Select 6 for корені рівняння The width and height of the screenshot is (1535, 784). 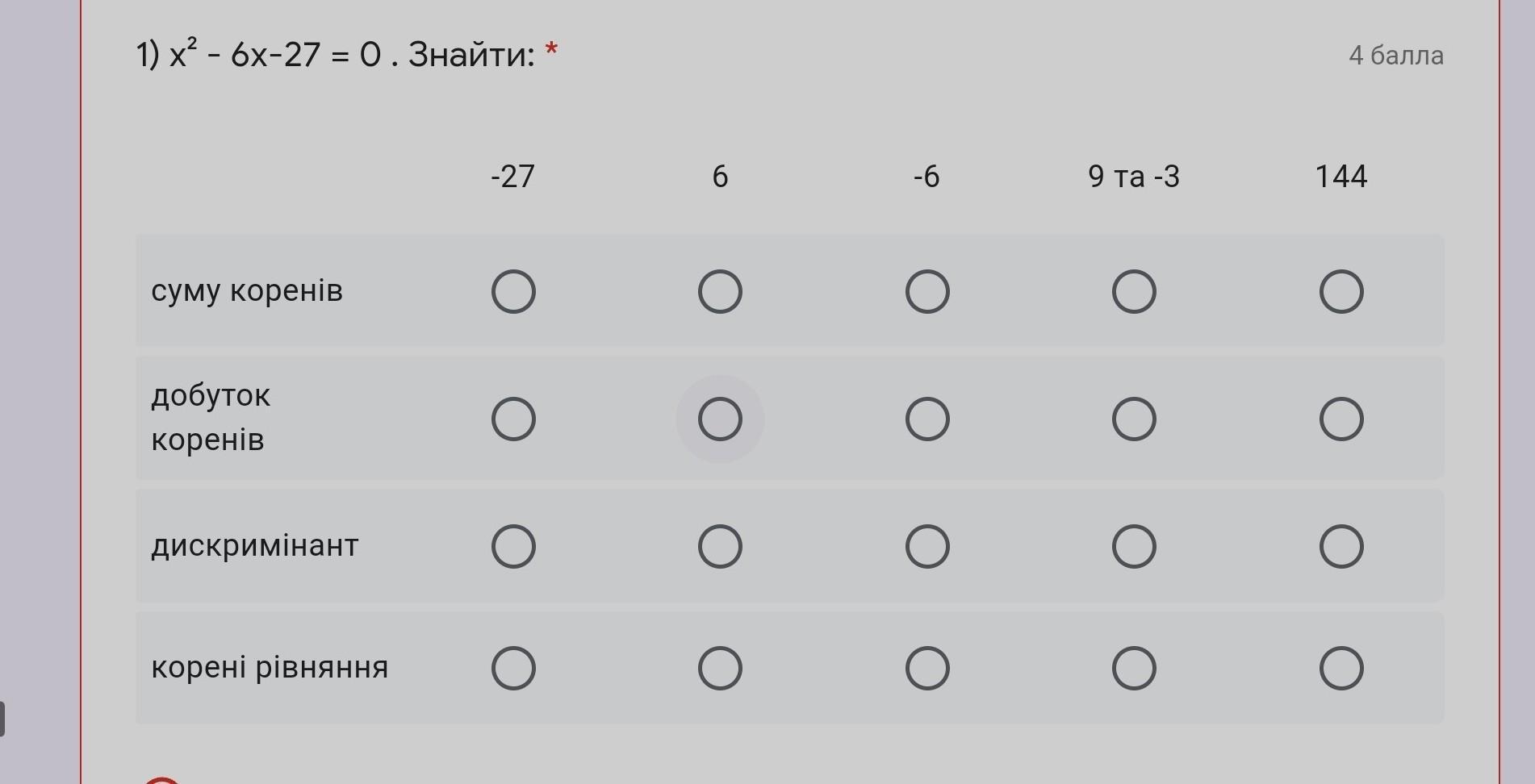(720, 668)
